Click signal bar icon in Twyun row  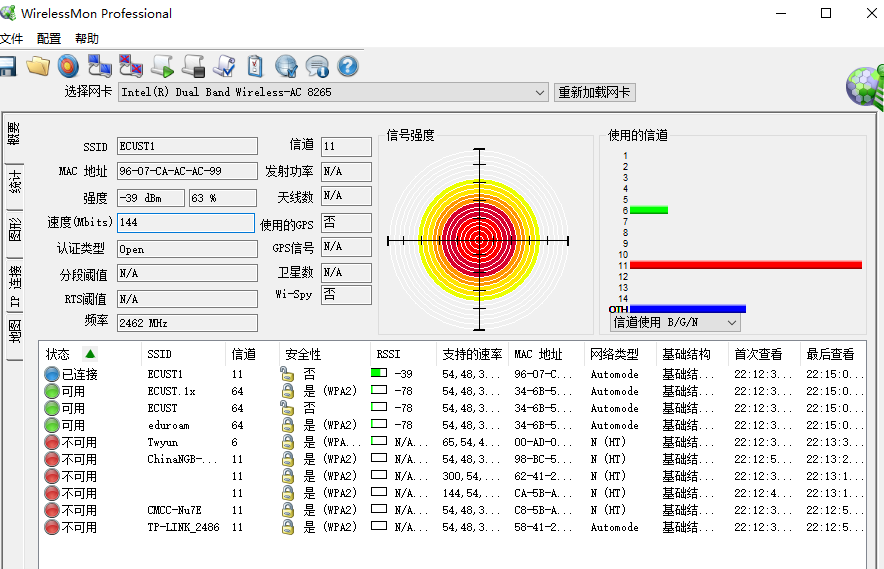(379, 441)
